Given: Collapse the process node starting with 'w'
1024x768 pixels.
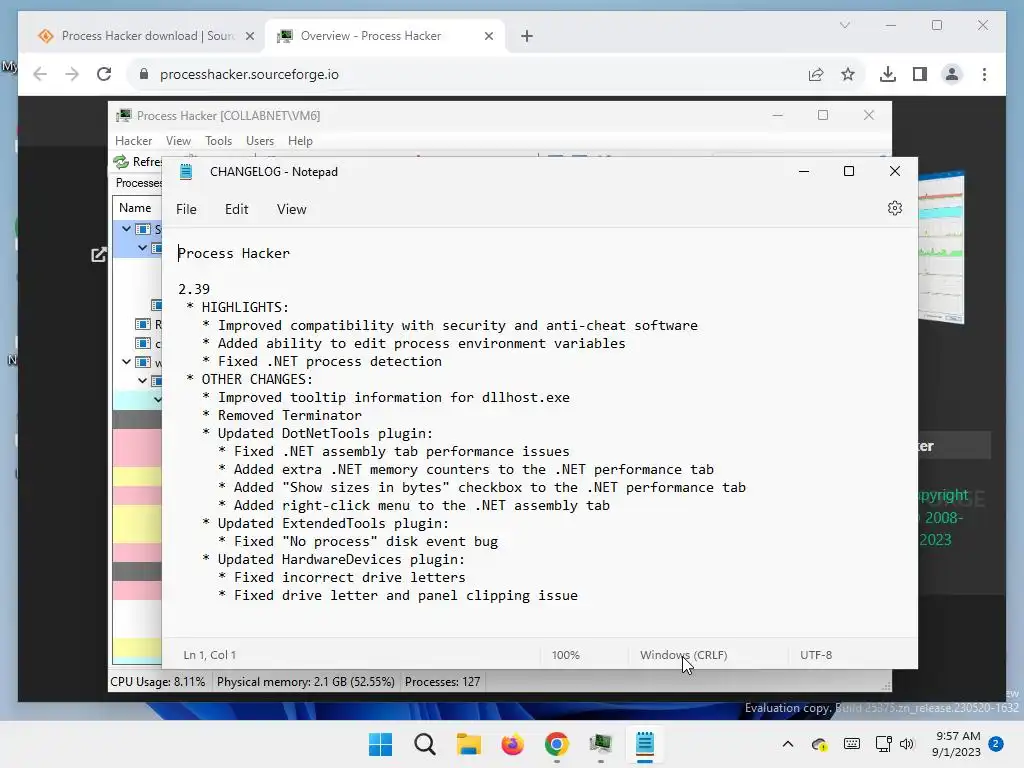Looking at the screenshot, I should (126, 361).
